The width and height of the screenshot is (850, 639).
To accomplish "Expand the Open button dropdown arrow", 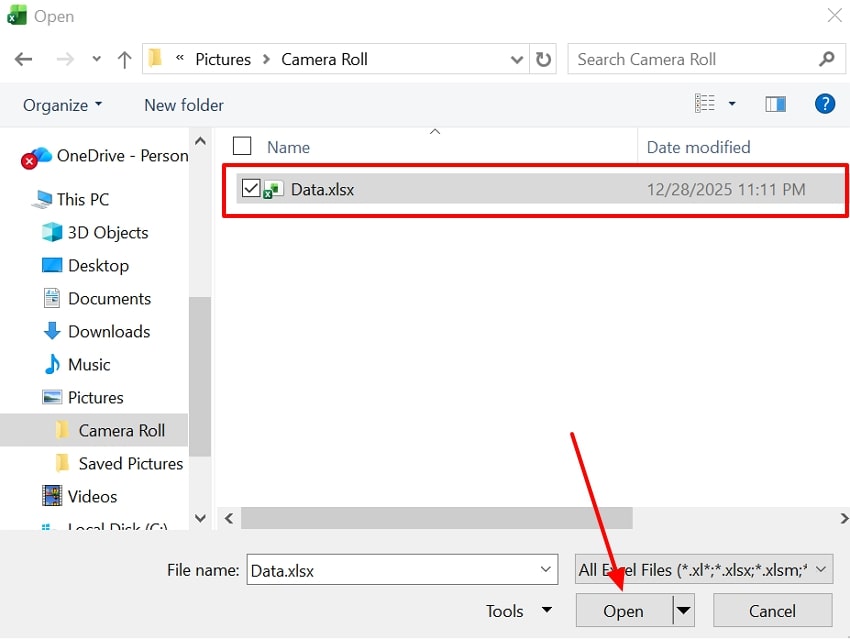I will pos(683,610).
